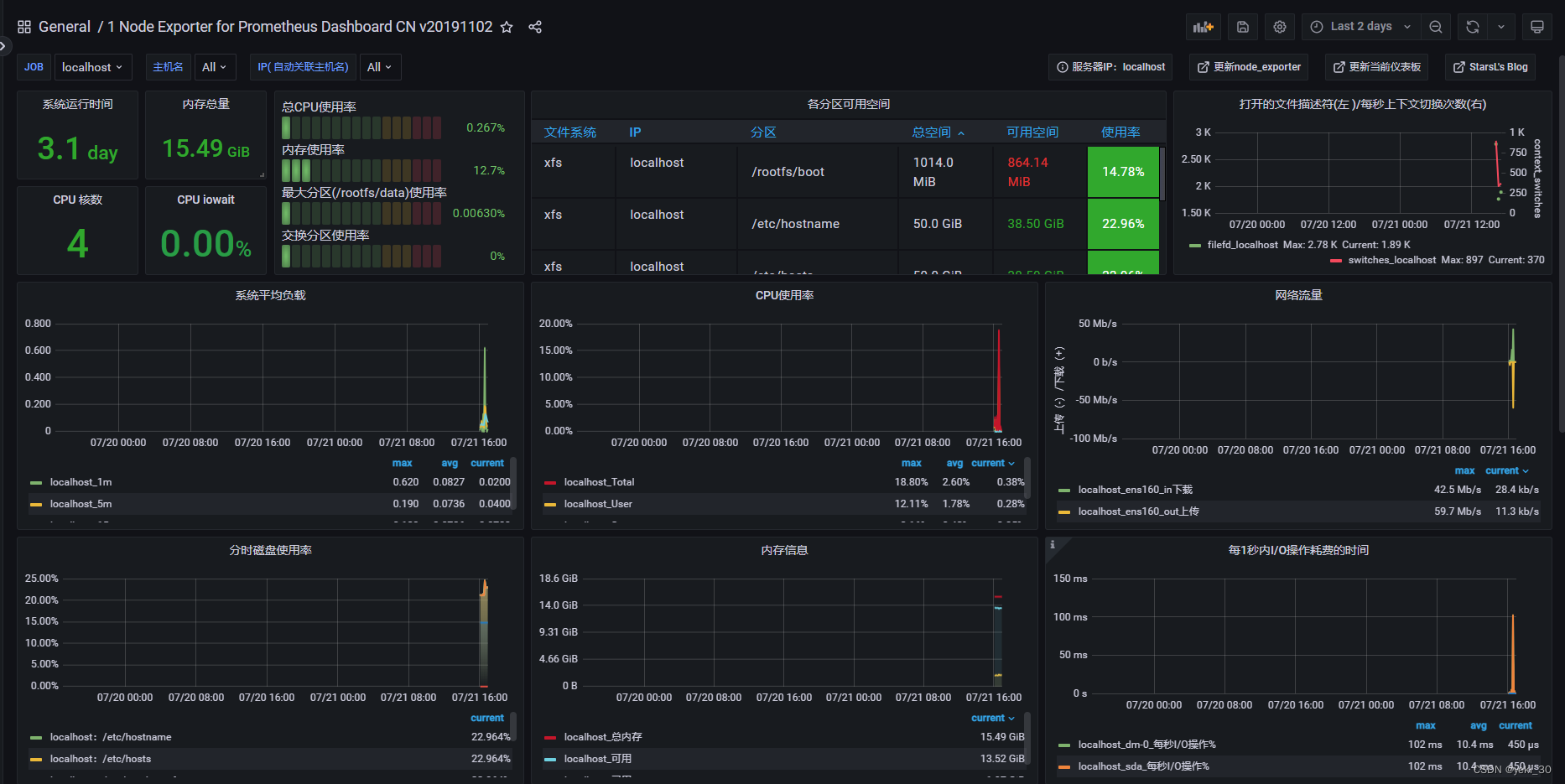Sort memory legend by current column

point(993,718)
